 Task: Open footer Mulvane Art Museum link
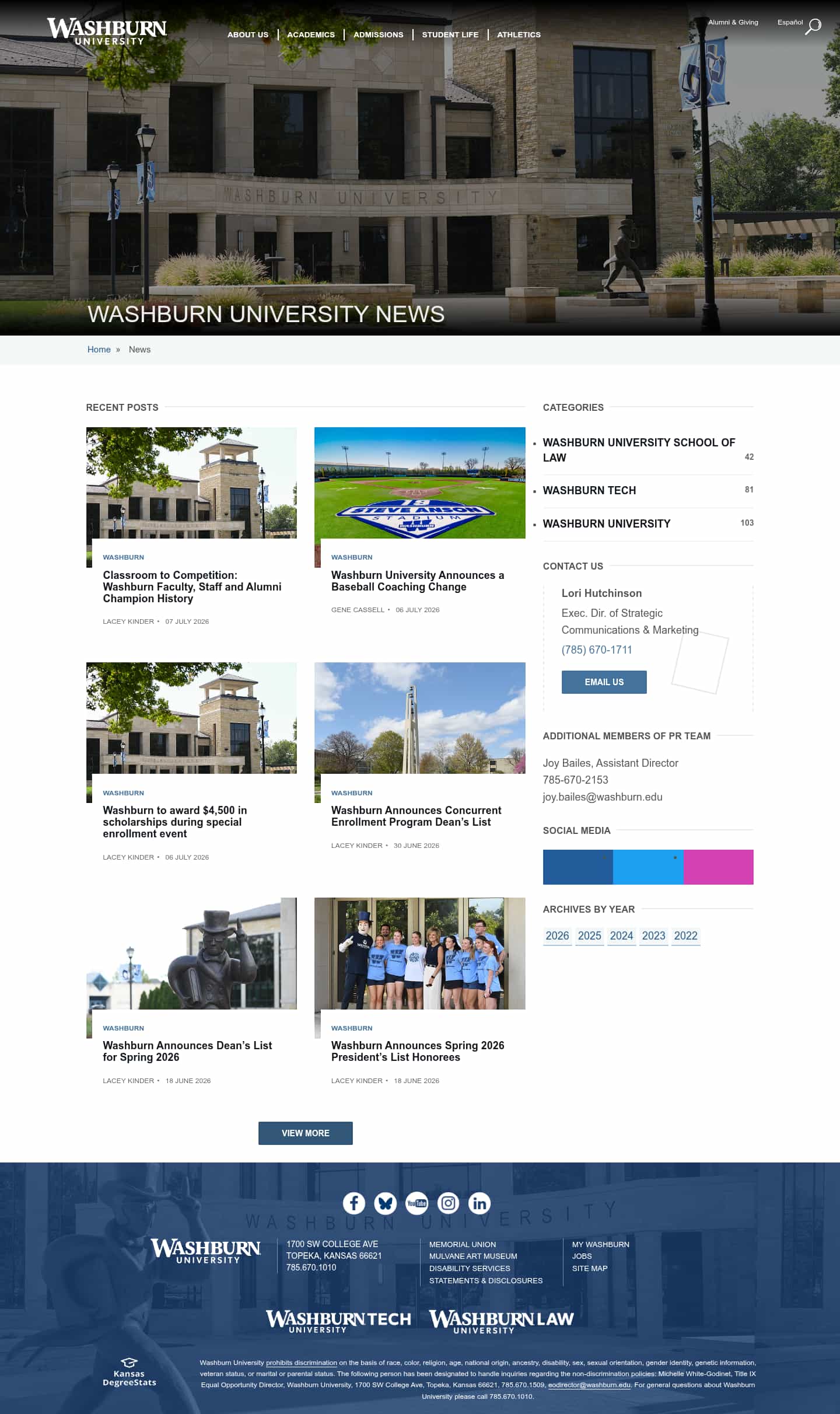tap(473, 1256)
